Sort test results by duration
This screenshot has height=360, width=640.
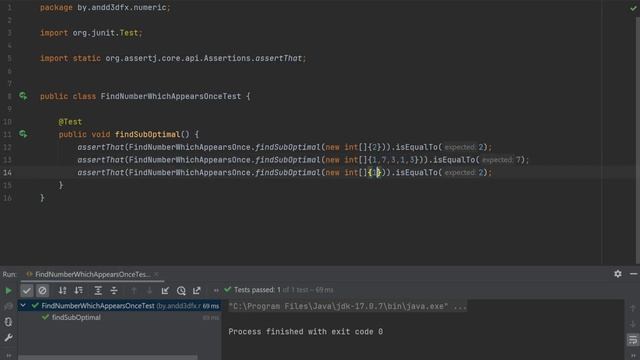(x=78, y=291)
